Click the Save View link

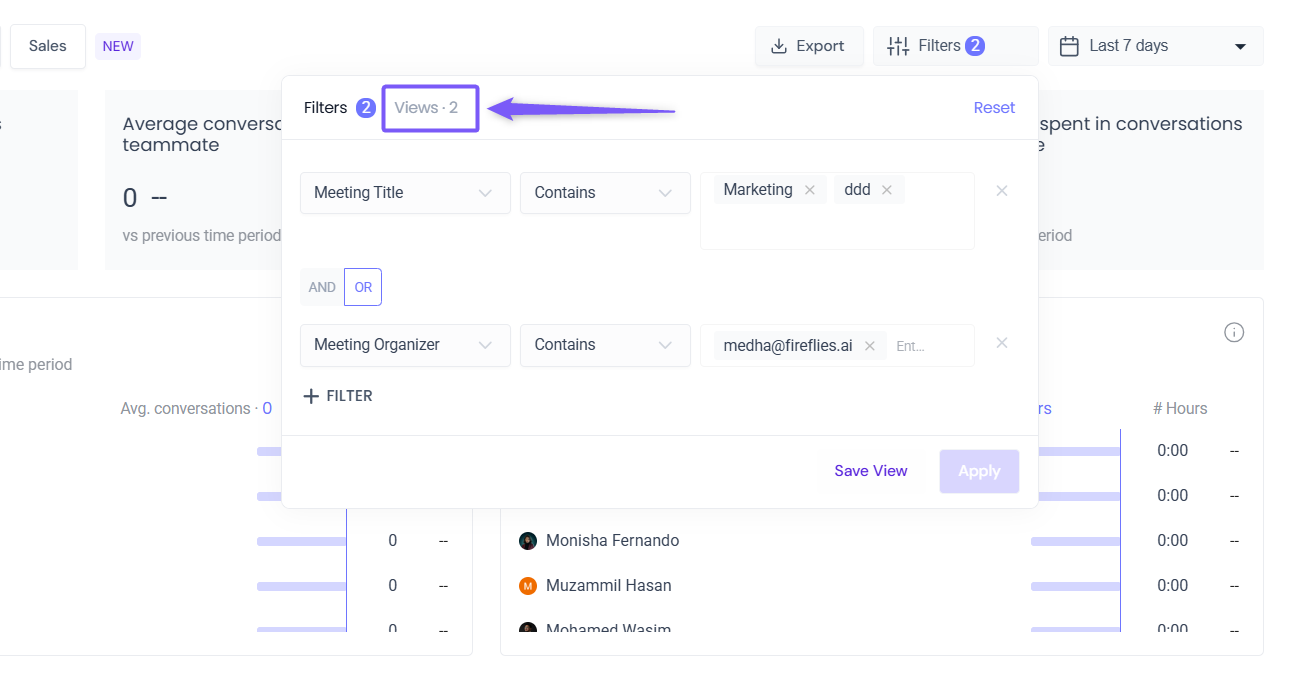point(871,471)
